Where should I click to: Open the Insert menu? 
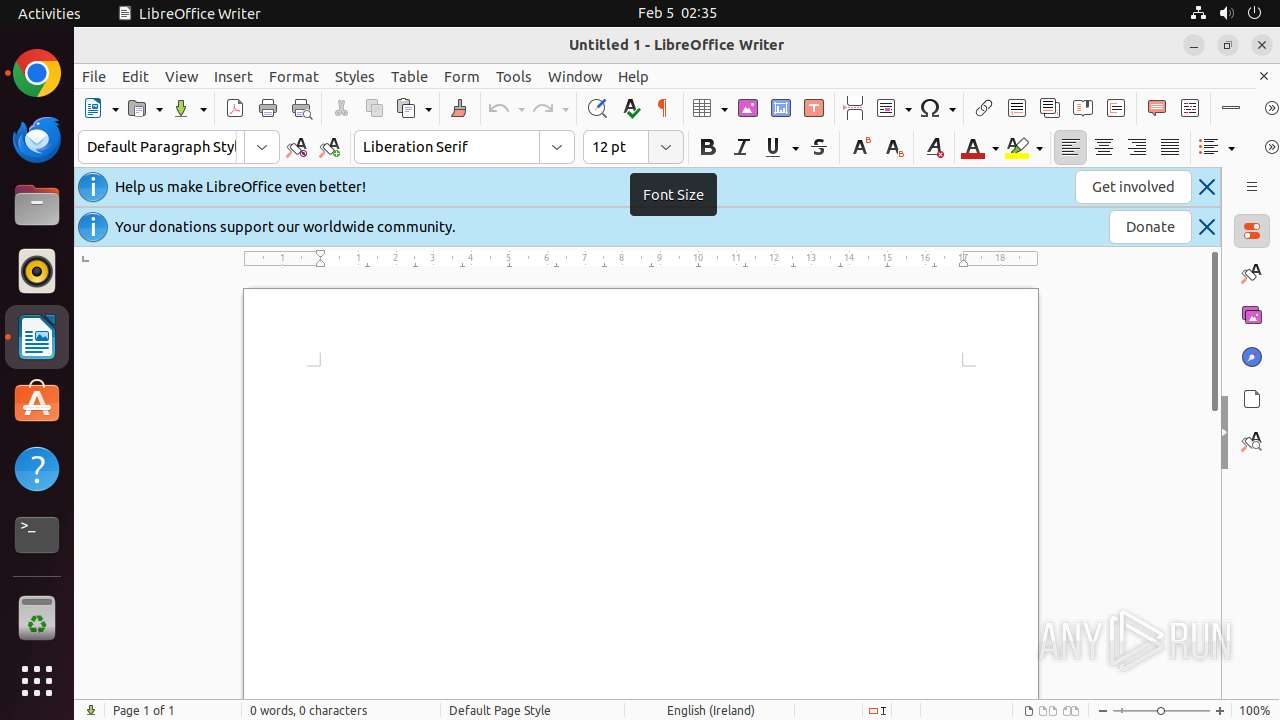[x=233, y=77]
